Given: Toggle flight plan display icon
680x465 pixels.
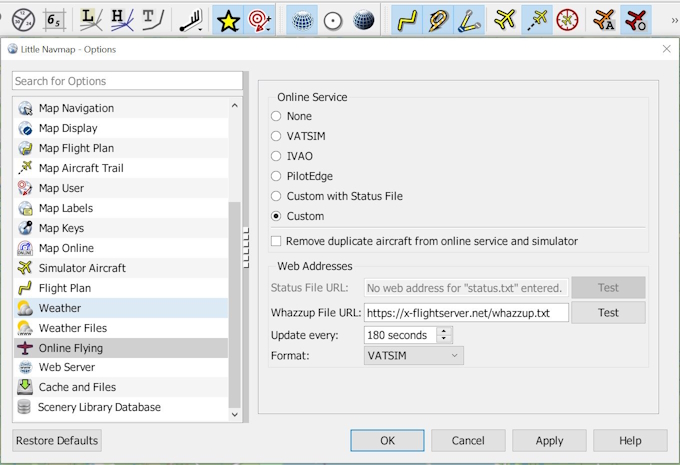Looking at the screenshot, I should 407,20.
